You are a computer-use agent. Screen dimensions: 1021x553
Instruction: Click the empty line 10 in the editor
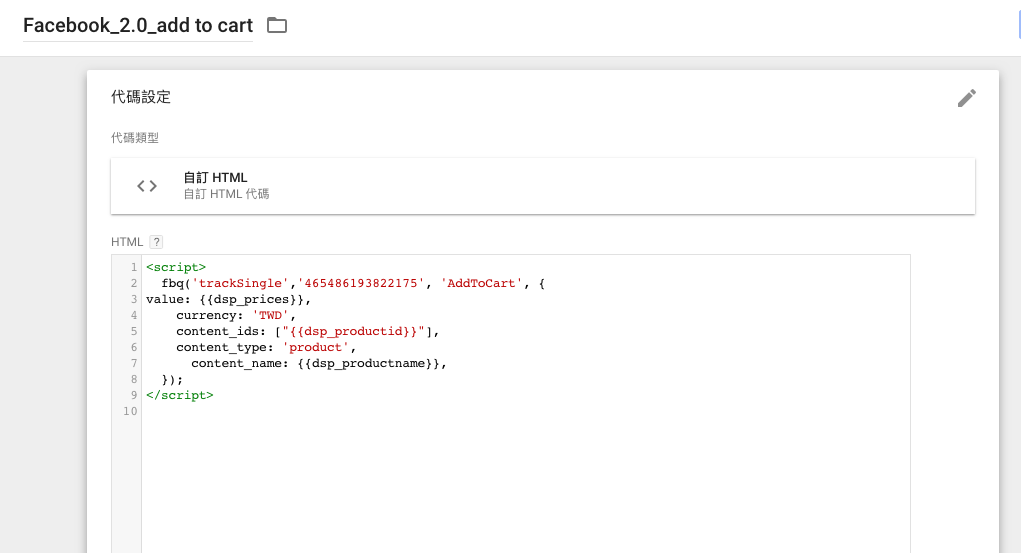point(525,411)
